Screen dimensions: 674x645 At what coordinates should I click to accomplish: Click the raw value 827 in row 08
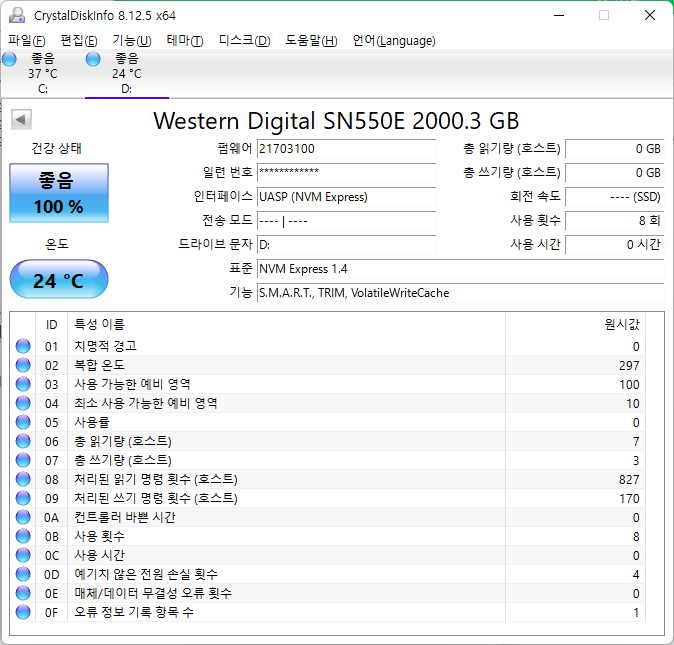[629, 480]
